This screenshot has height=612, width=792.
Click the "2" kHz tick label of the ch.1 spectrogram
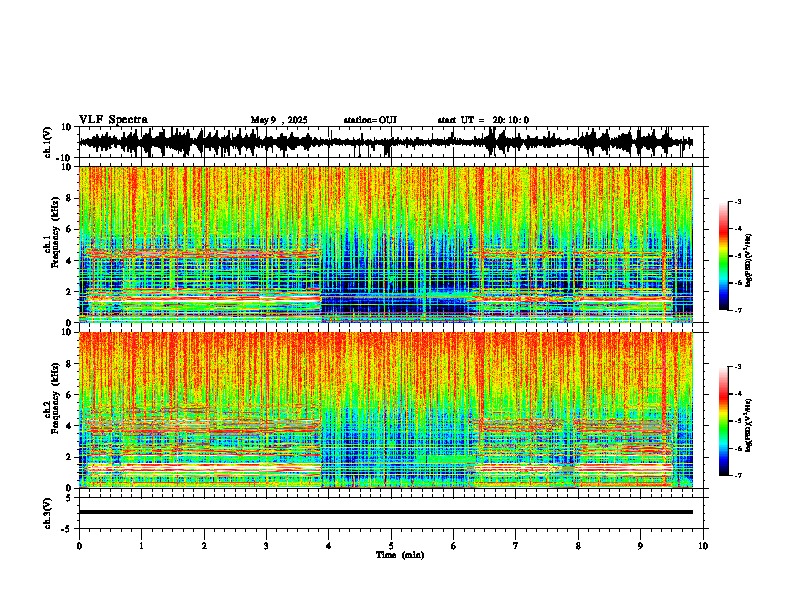[x=71, y=292]
